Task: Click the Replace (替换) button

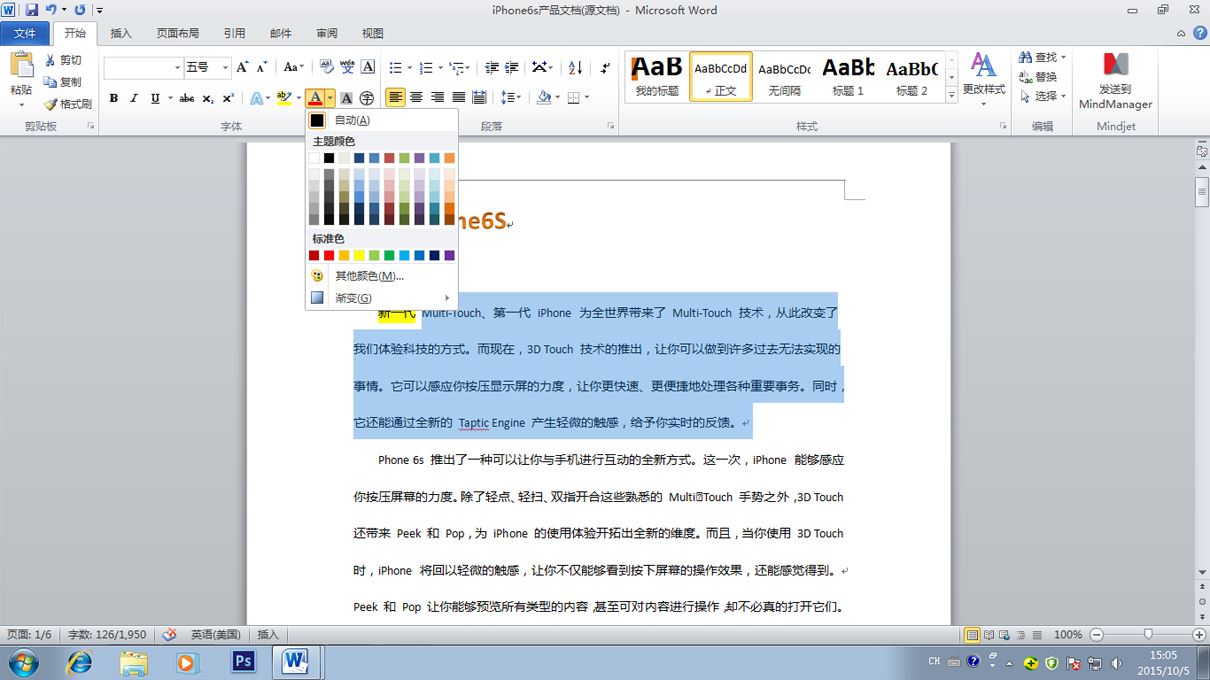Action: click(1037, 77)
